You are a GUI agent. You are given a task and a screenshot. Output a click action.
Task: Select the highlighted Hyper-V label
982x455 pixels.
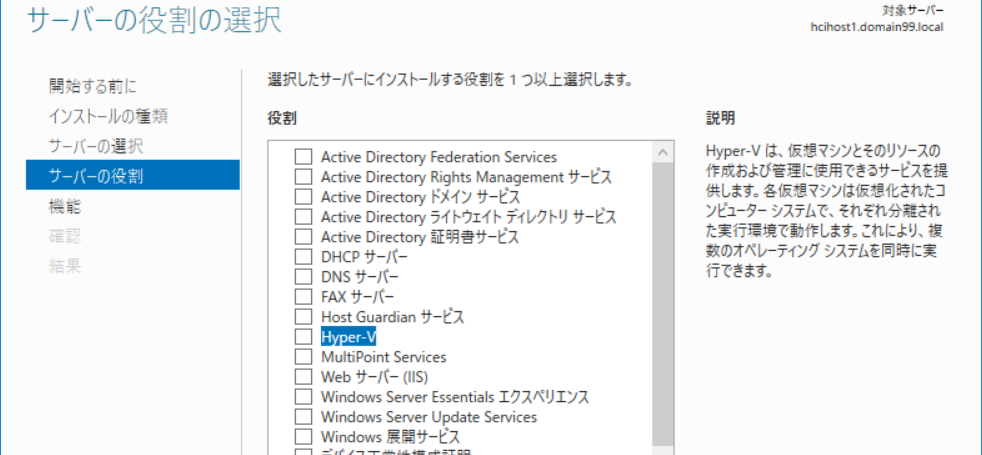349,337
